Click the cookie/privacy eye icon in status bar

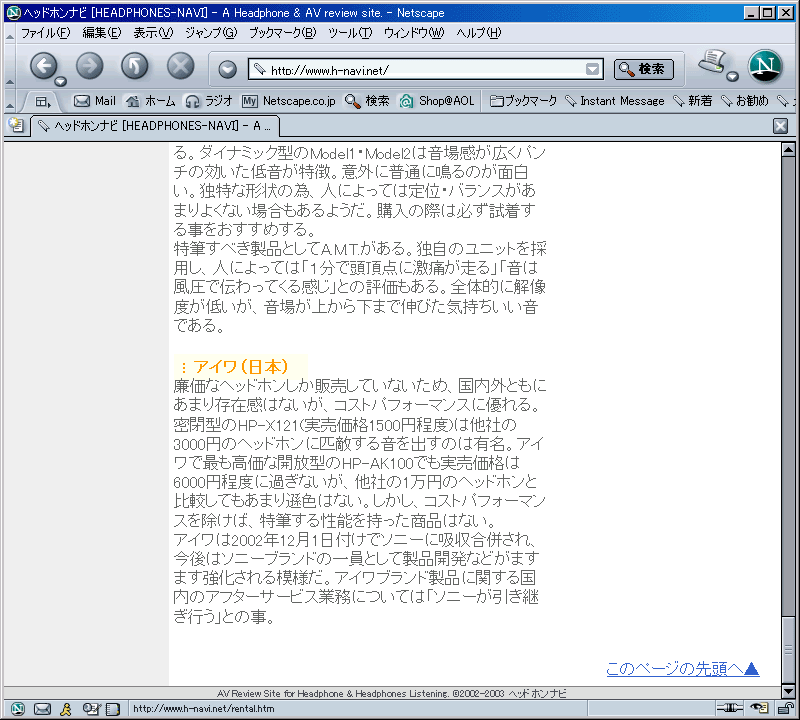click(759, 708)
